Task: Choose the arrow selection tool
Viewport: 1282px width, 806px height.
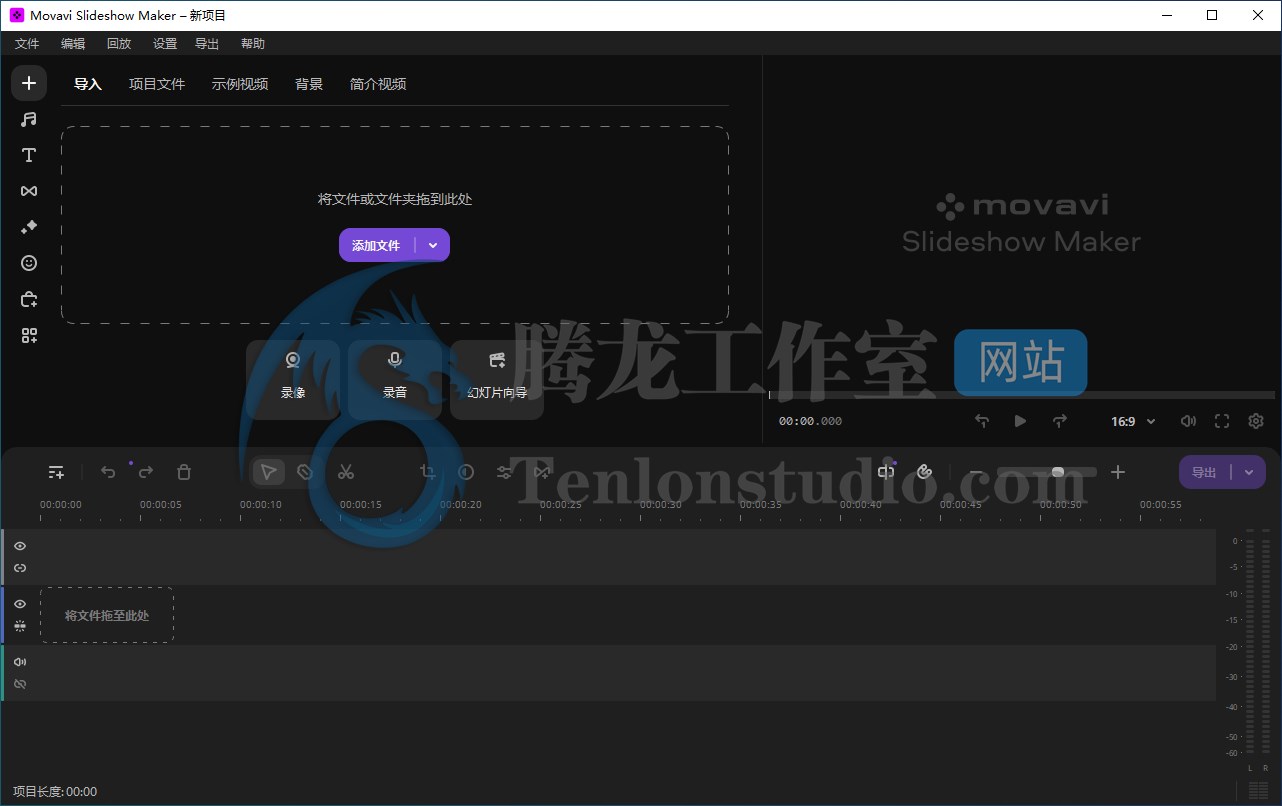Action: click(x=268, y=472)
